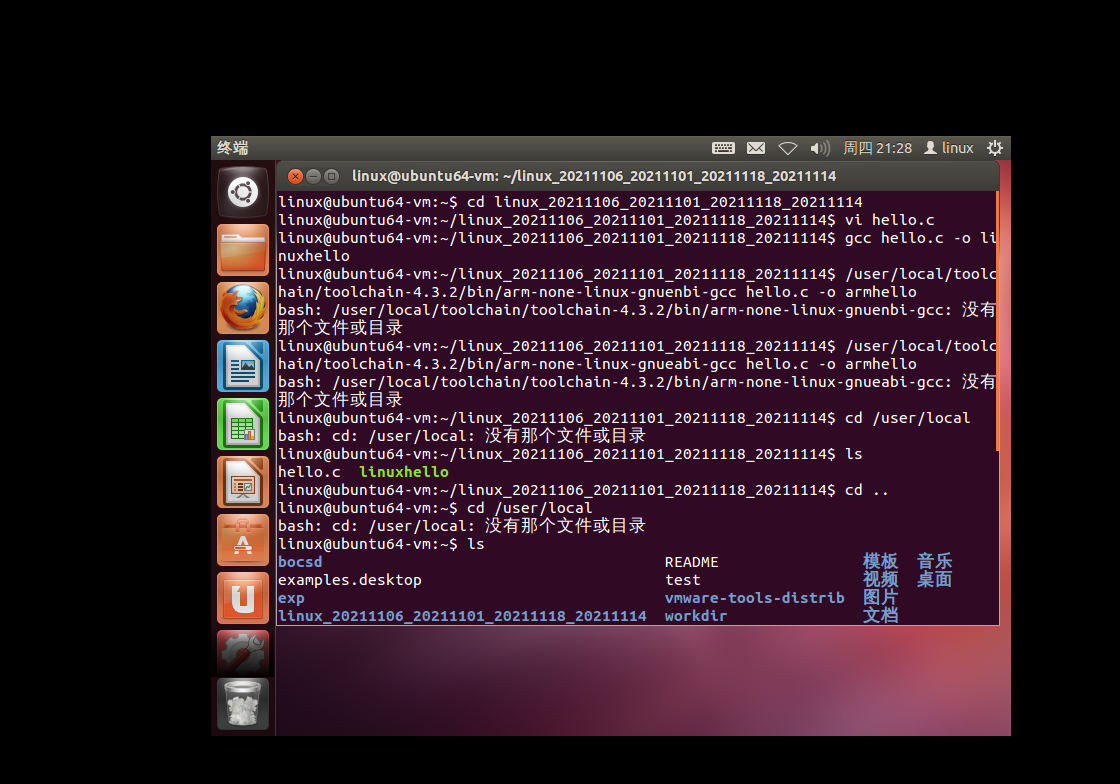Close the terminal window with red button

click(x=295, y=176)
